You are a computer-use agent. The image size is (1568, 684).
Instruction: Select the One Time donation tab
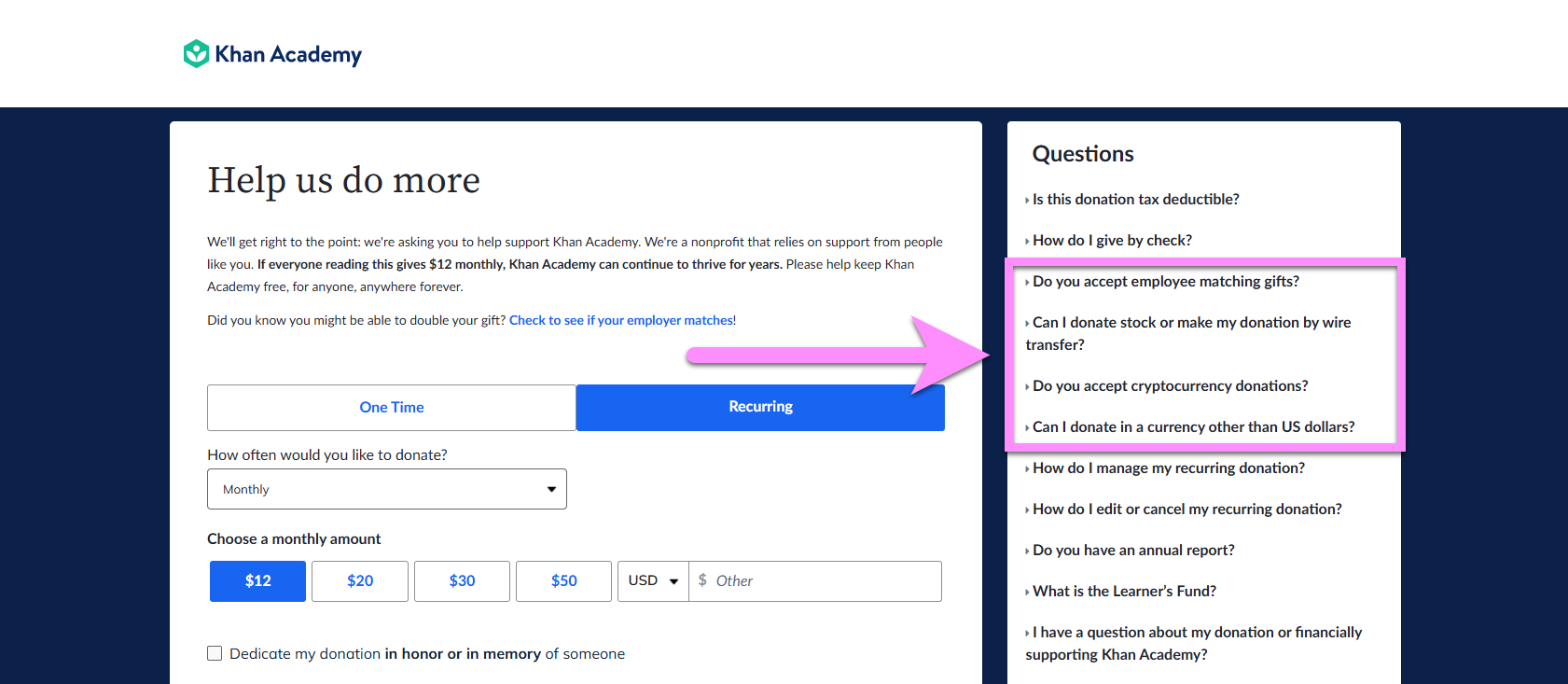pos(392,408)
